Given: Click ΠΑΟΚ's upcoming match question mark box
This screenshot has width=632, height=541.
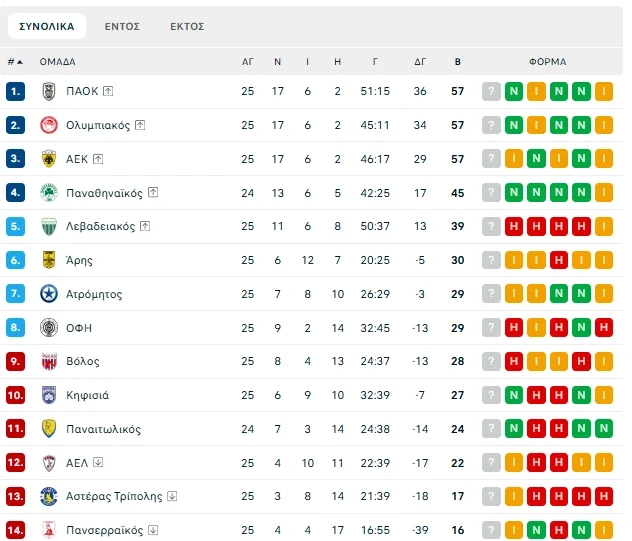Looking at the screenshot, I should click(x=491, y=91).
